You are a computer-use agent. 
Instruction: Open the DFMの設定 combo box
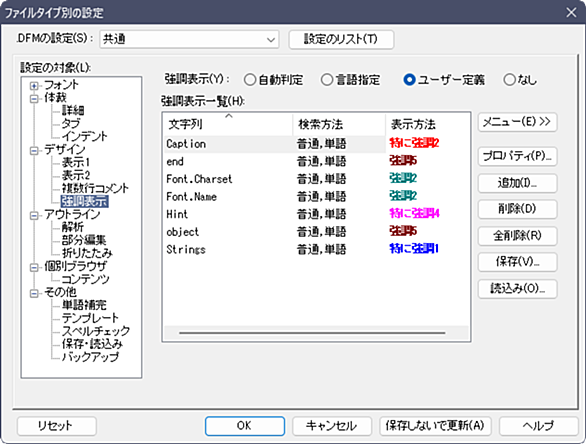click(189, 39)
